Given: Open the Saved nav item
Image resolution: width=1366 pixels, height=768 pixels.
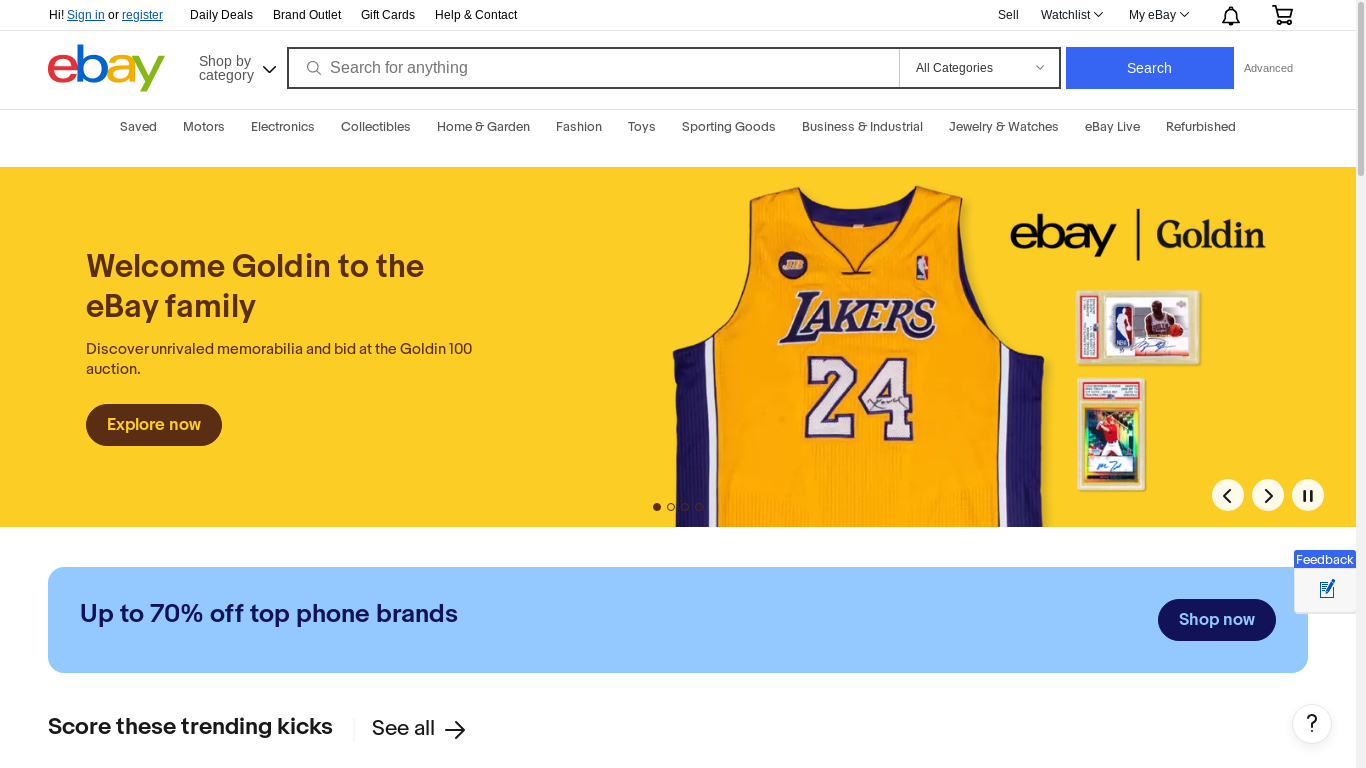Looking at the screenshot, I should [x=138, y=127].
